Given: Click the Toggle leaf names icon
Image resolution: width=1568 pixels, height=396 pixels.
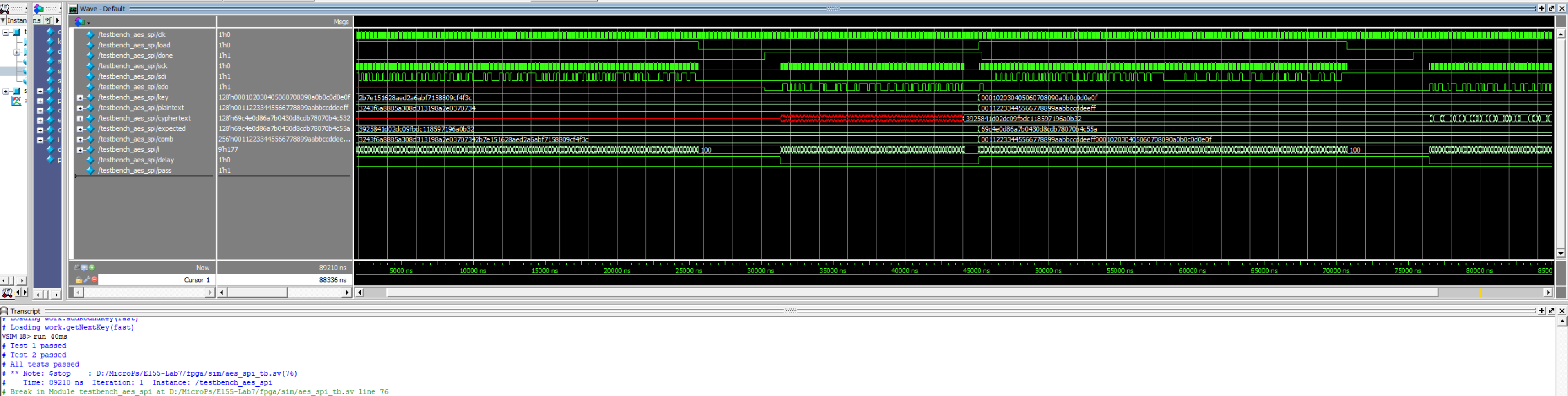Looking at the screenshot, I should pyautogui.click(x=77, y=268).
